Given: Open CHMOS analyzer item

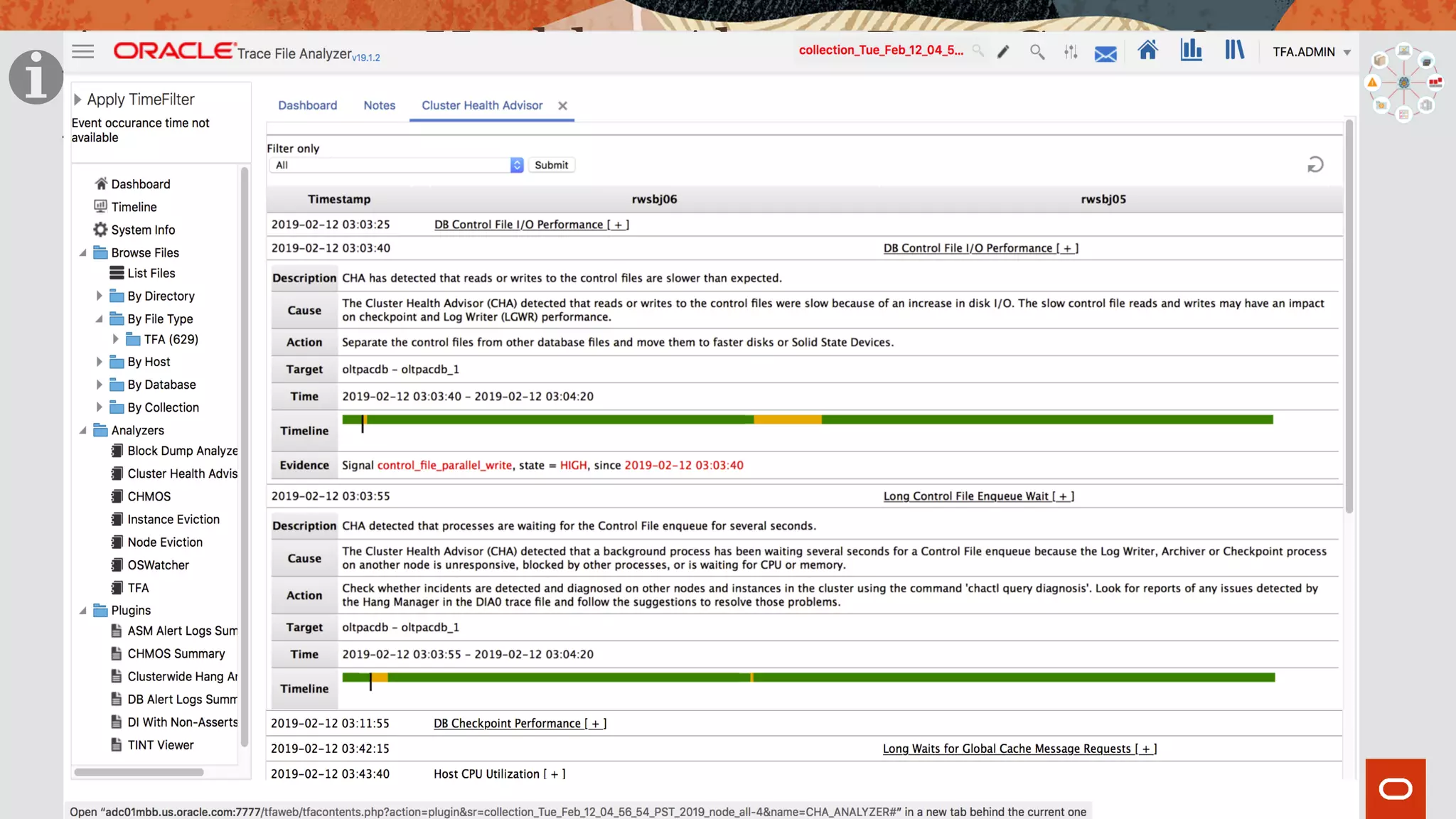Looking at the screenshot, I should [149, 496].
